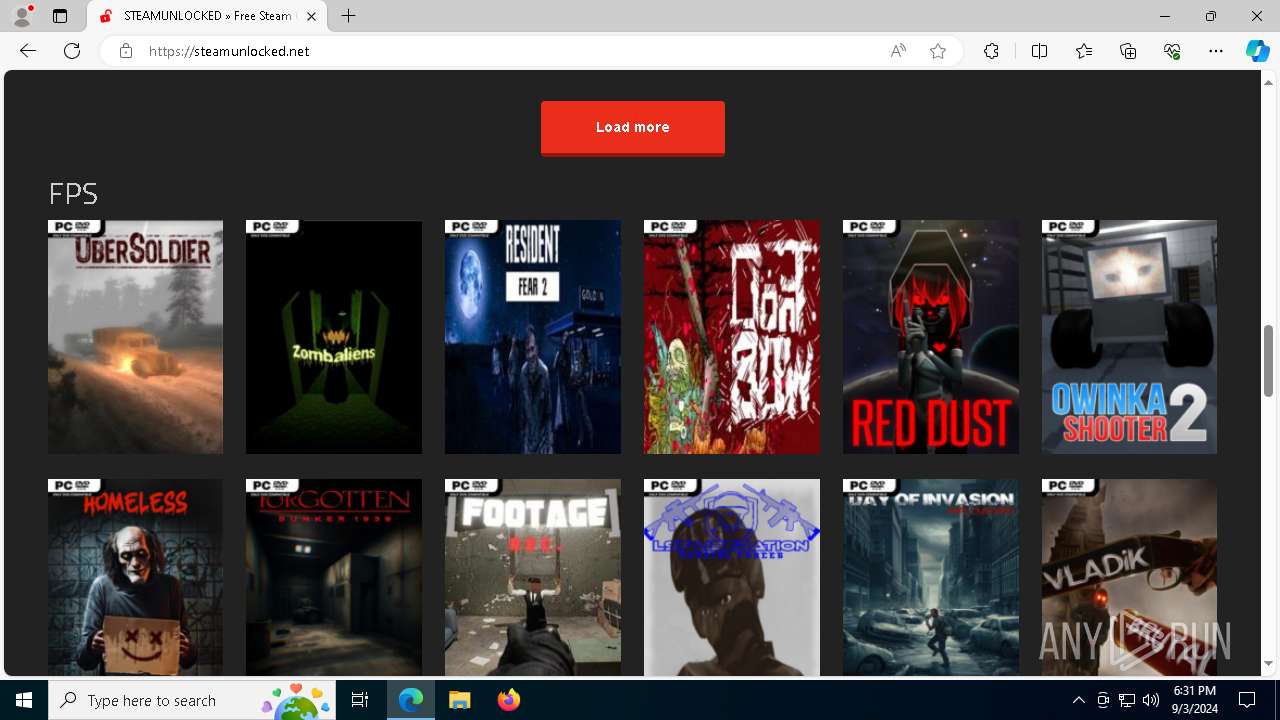The width and height of the screenshot is (1280, 720).
Task: Click the taskbar search box
Action: 192,700
